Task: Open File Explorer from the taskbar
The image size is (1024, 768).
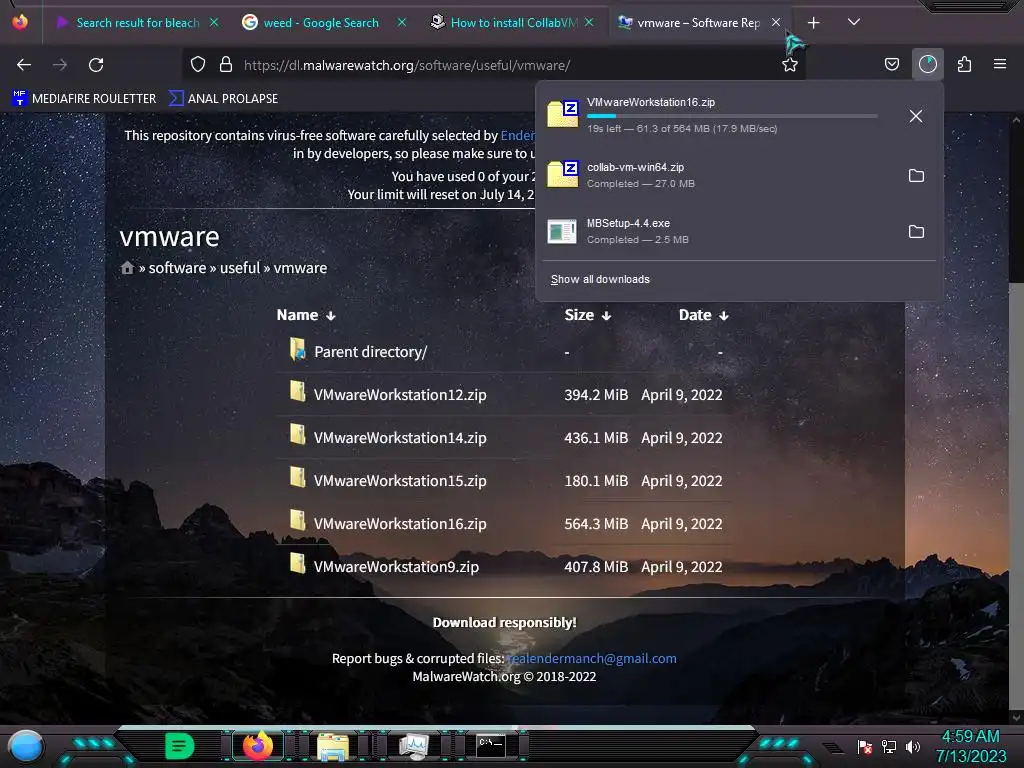Action: (x=332, y=746)
